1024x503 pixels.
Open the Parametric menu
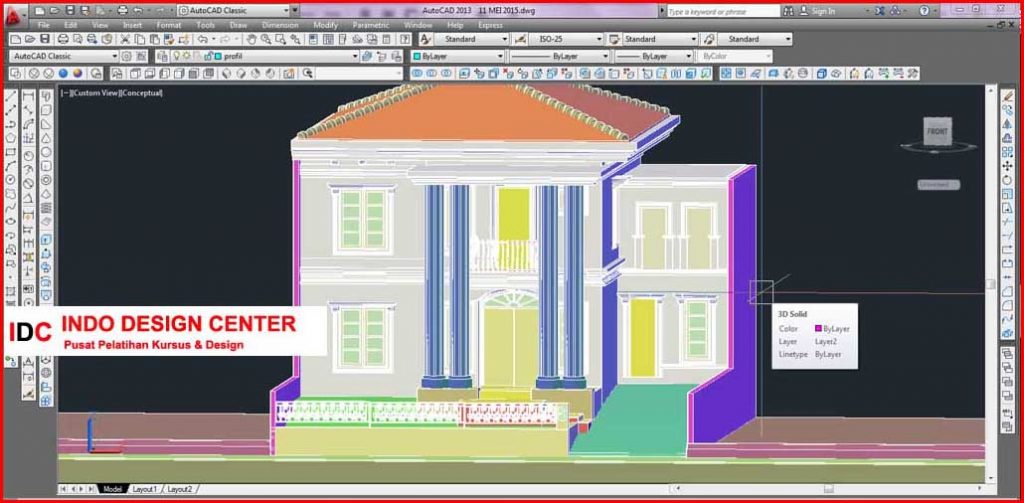point(371,25)
